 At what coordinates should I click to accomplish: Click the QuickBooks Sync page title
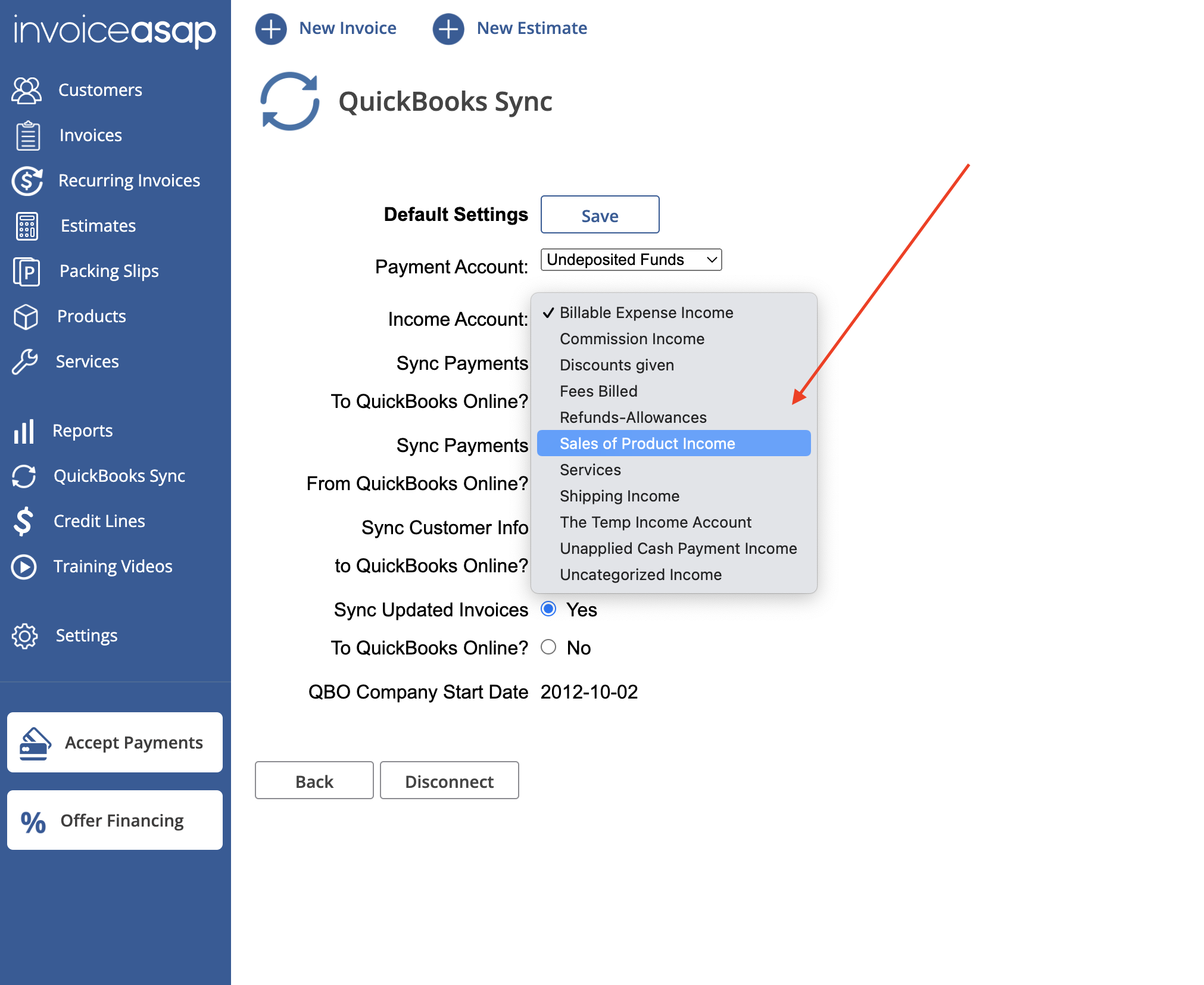(x=445, y=101)
